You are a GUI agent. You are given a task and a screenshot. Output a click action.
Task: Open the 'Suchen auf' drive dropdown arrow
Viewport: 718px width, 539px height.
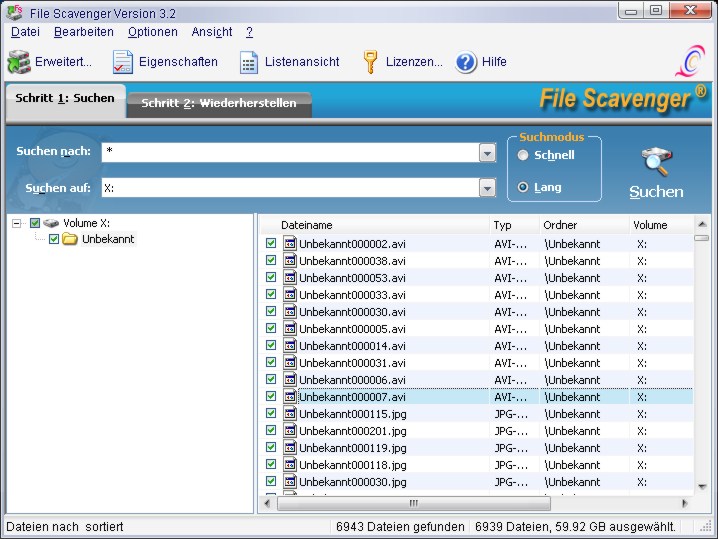(x=487, y=187)
